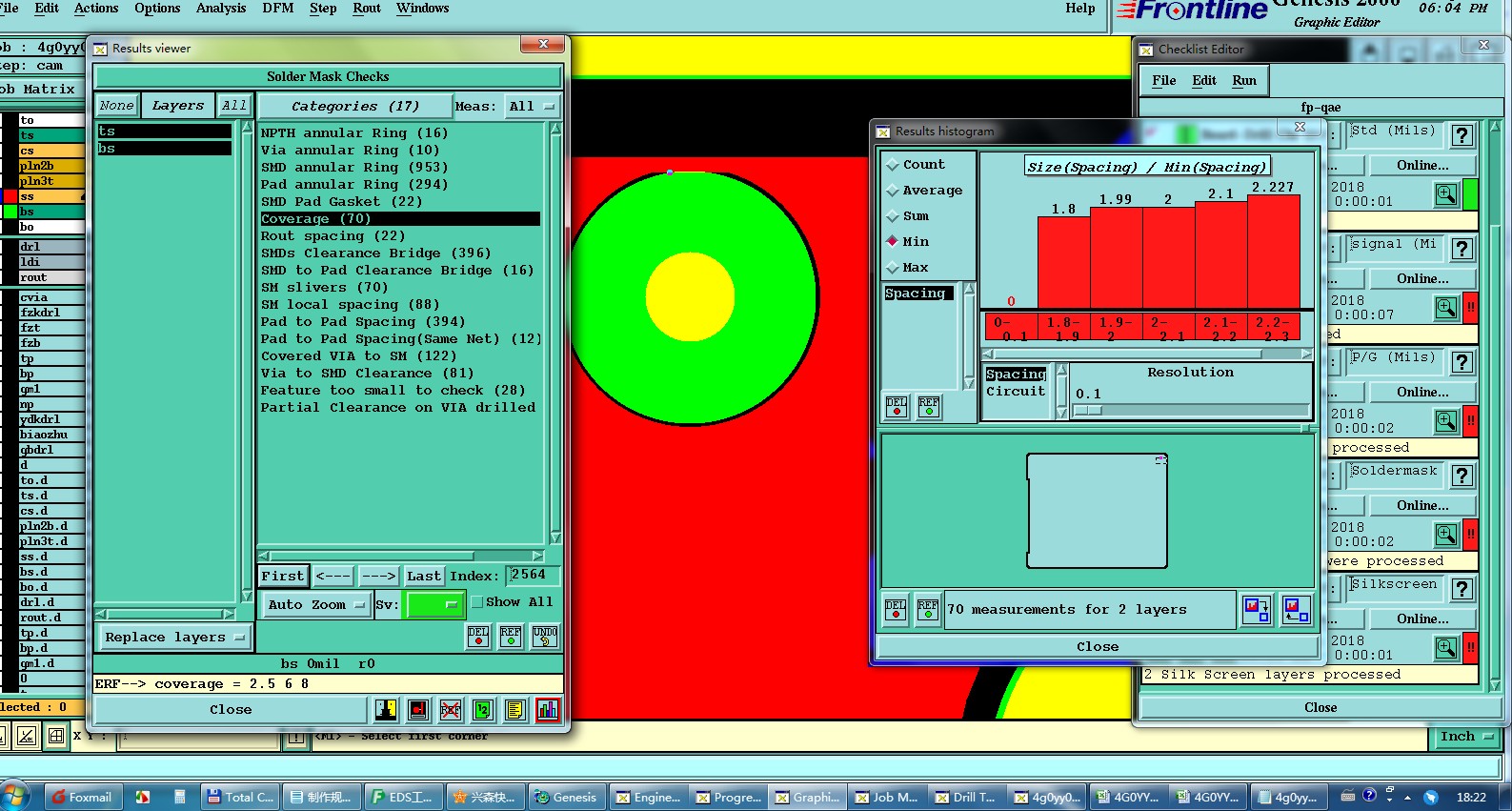The image size is (1512, 811).
Task: Open the Actions menu
Action: [96, 9]
